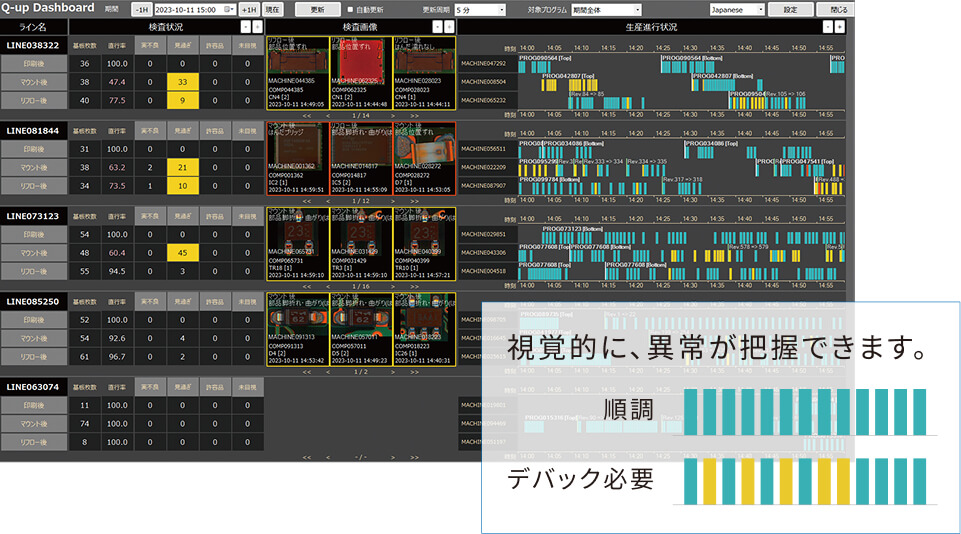Click the 現在 current time button
The image size is (961, 534).
pyautogui.click(x=272, y=10)
